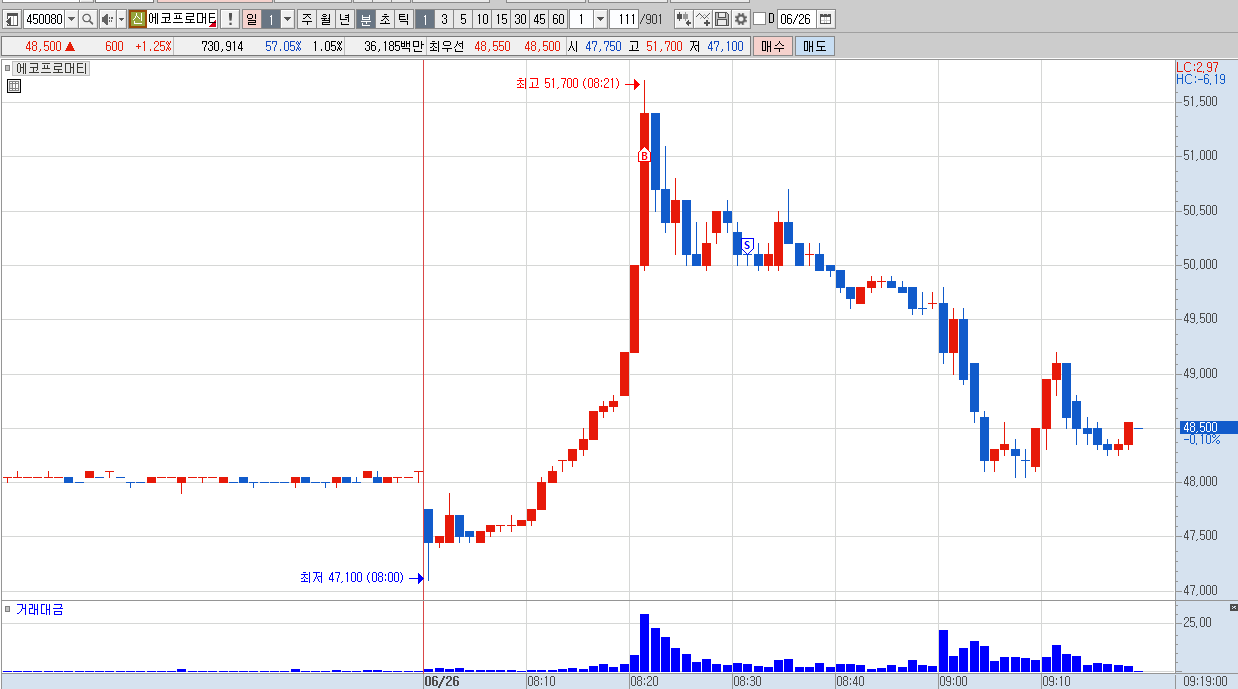Image resolution: width=1238 pixels, height=689 pixels.
Task: Open the data grid icon below stock name
Action: pos(14,86)
